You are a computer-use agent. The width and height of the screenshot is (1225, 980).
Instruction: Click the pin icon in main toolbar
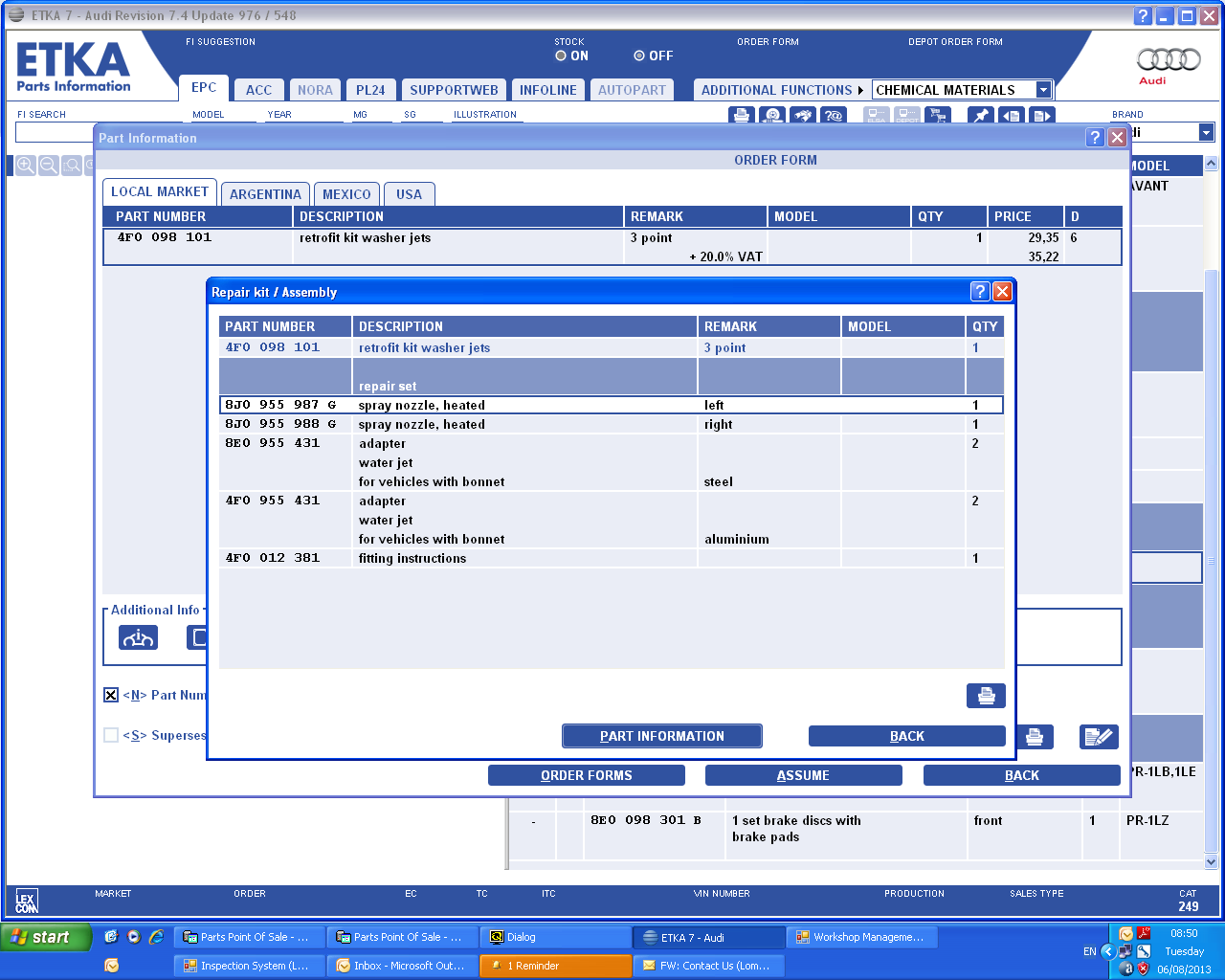pos(981,116)
